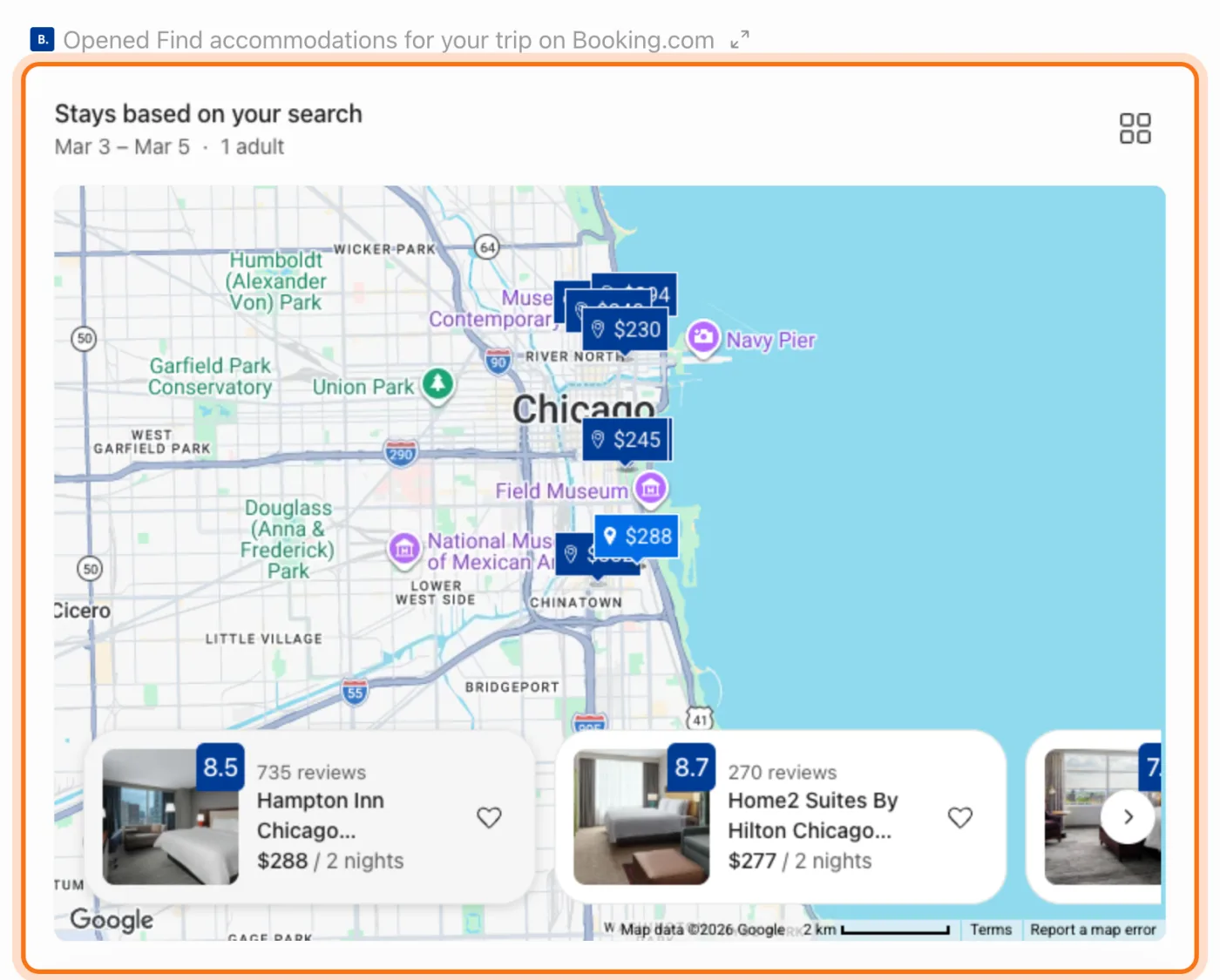Click the 'Opened Find accommodations' header text

(x=389, y=40)
